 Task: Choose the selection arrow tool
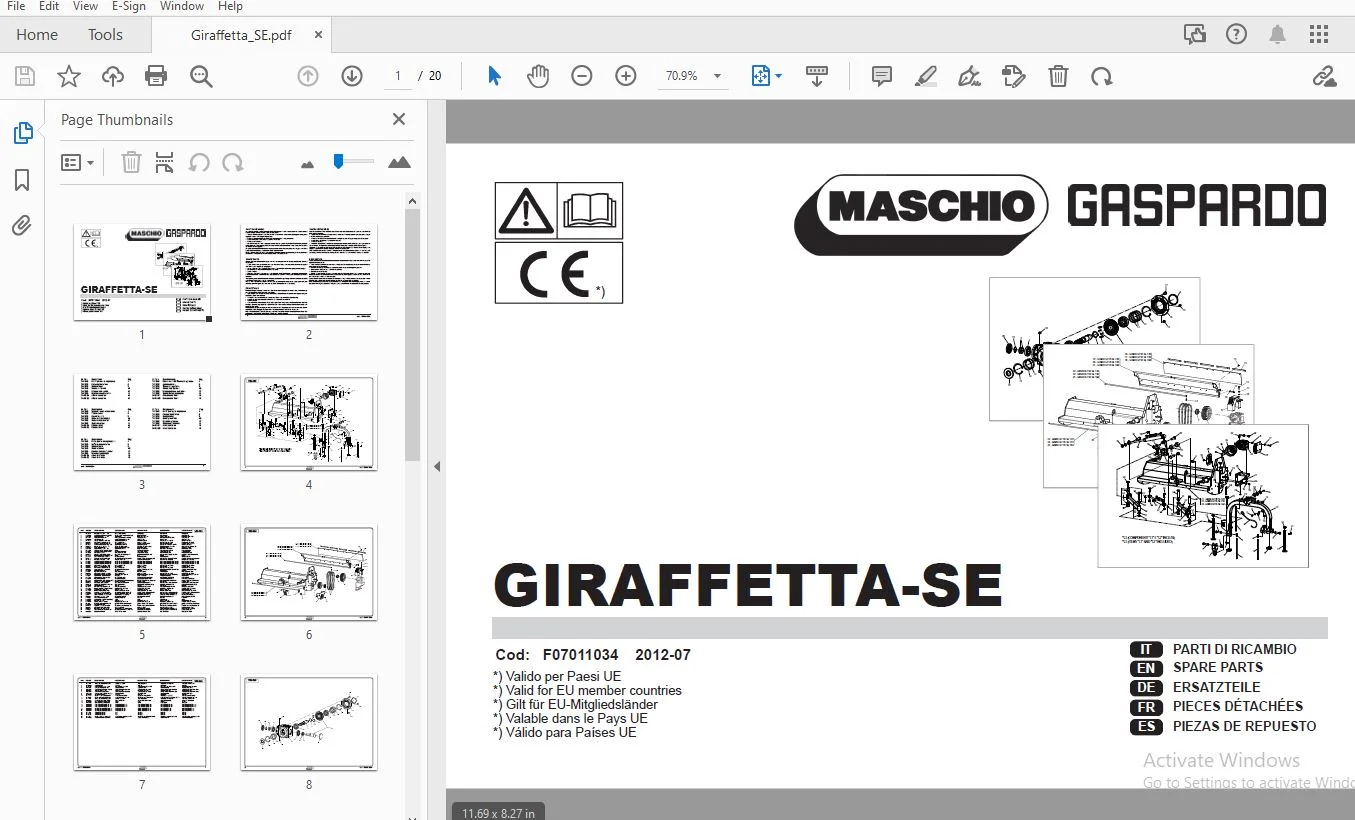coord(494,76)
